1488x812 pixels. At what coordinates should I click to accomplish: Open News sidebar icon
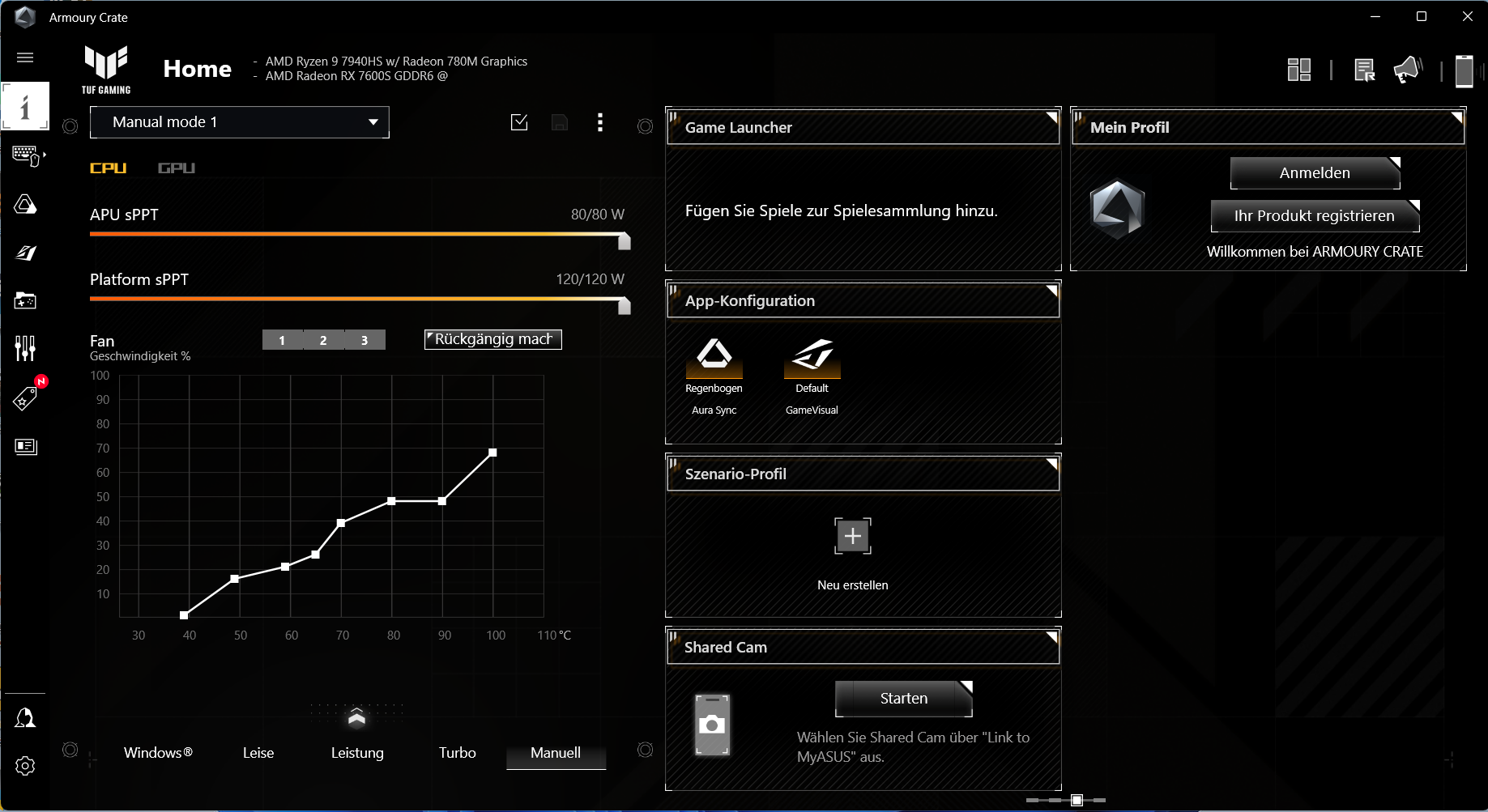click(x=25, y=446)
